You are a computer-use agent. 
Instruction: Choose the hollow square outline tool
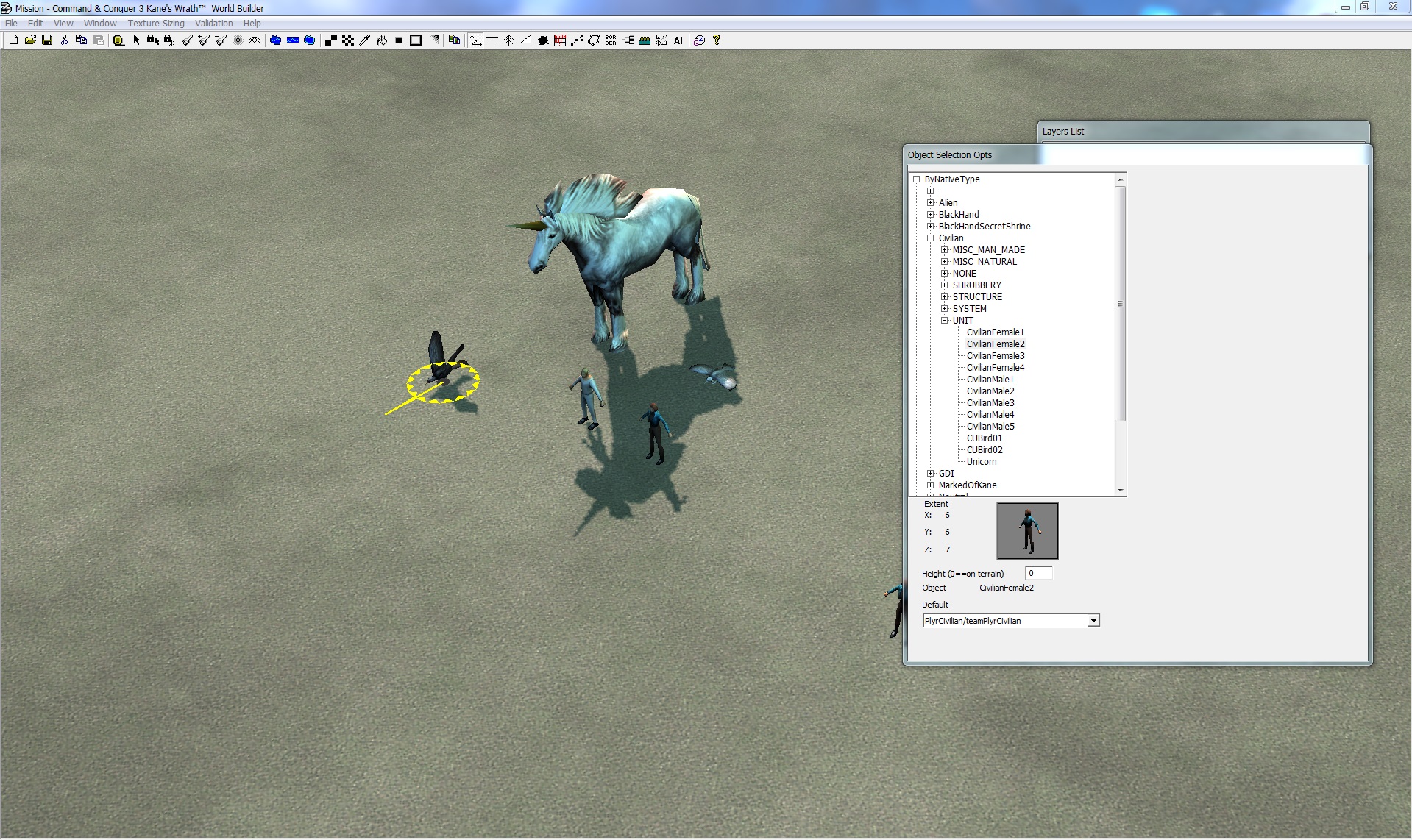(416, 40)
